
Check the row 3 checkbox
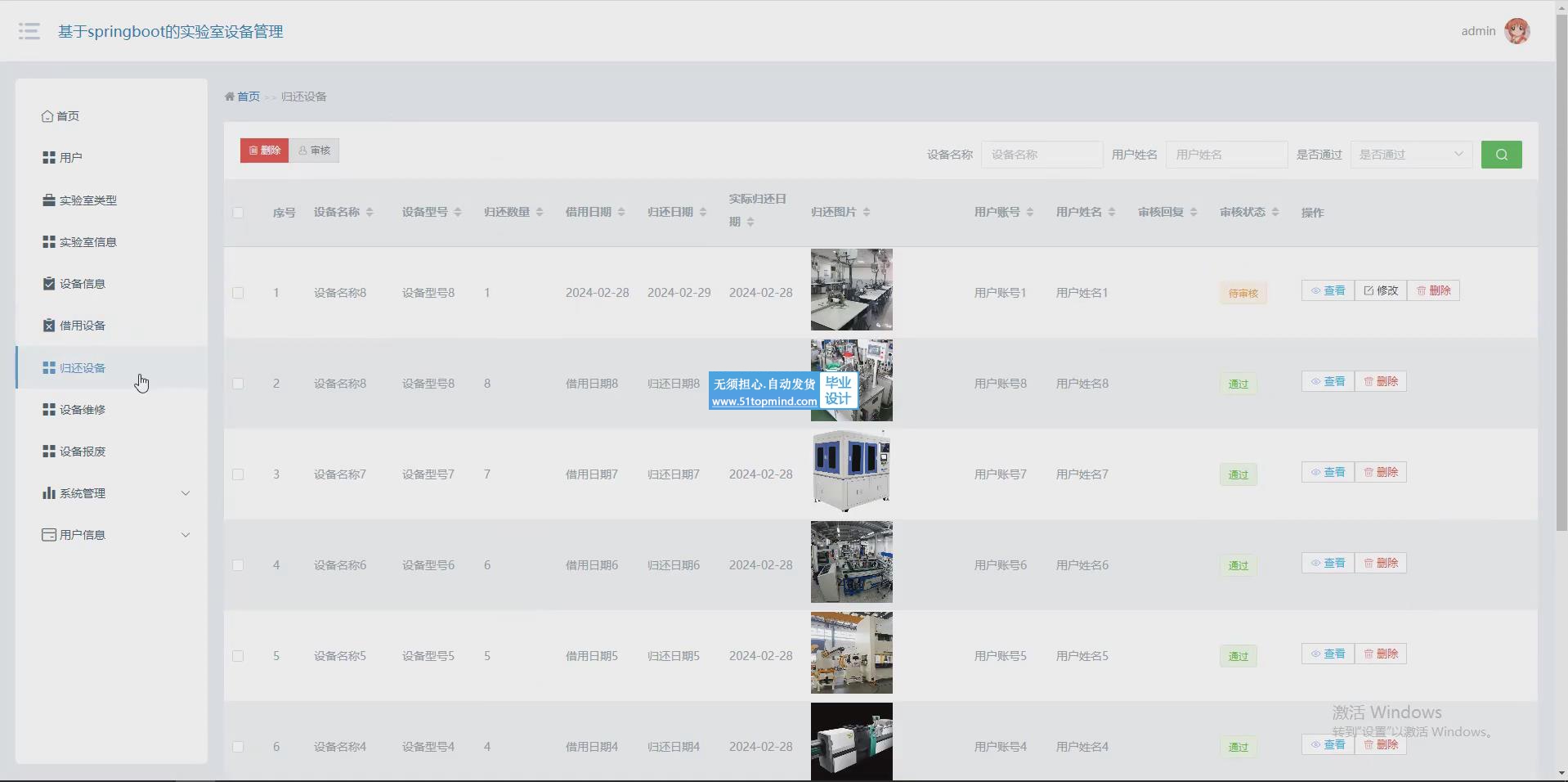(x=238, y=474)
